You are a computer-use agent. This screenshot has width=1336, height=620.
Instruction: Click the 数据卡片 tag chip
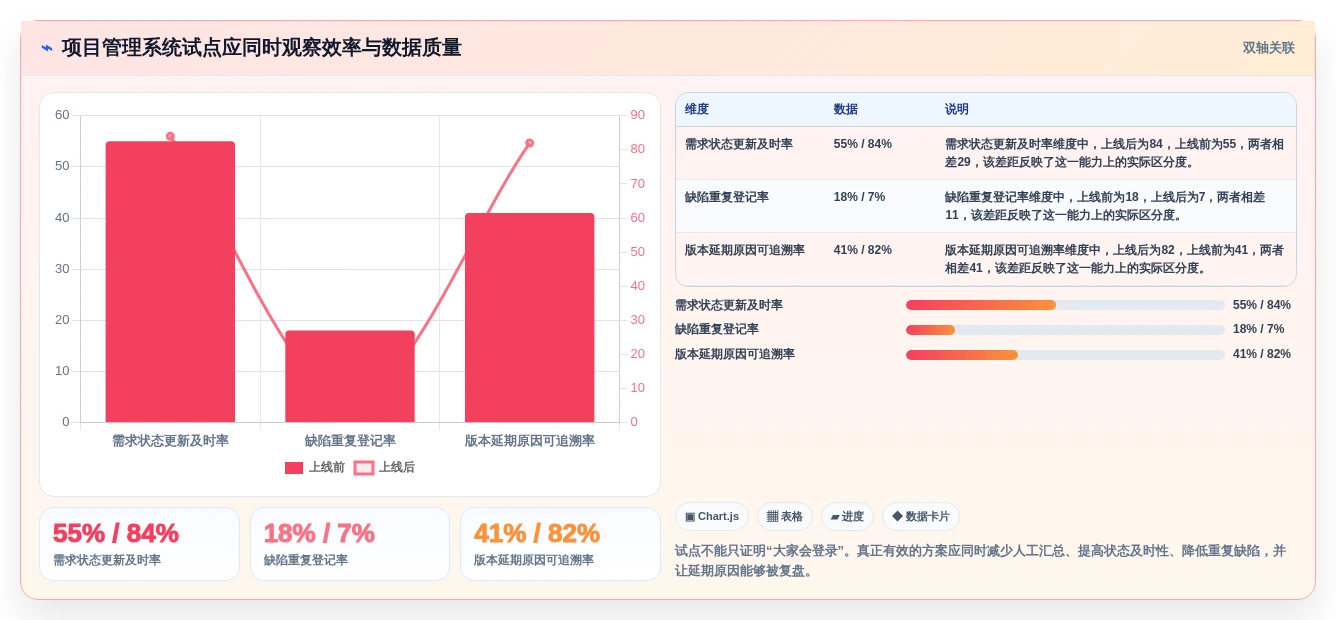point(921,516)
